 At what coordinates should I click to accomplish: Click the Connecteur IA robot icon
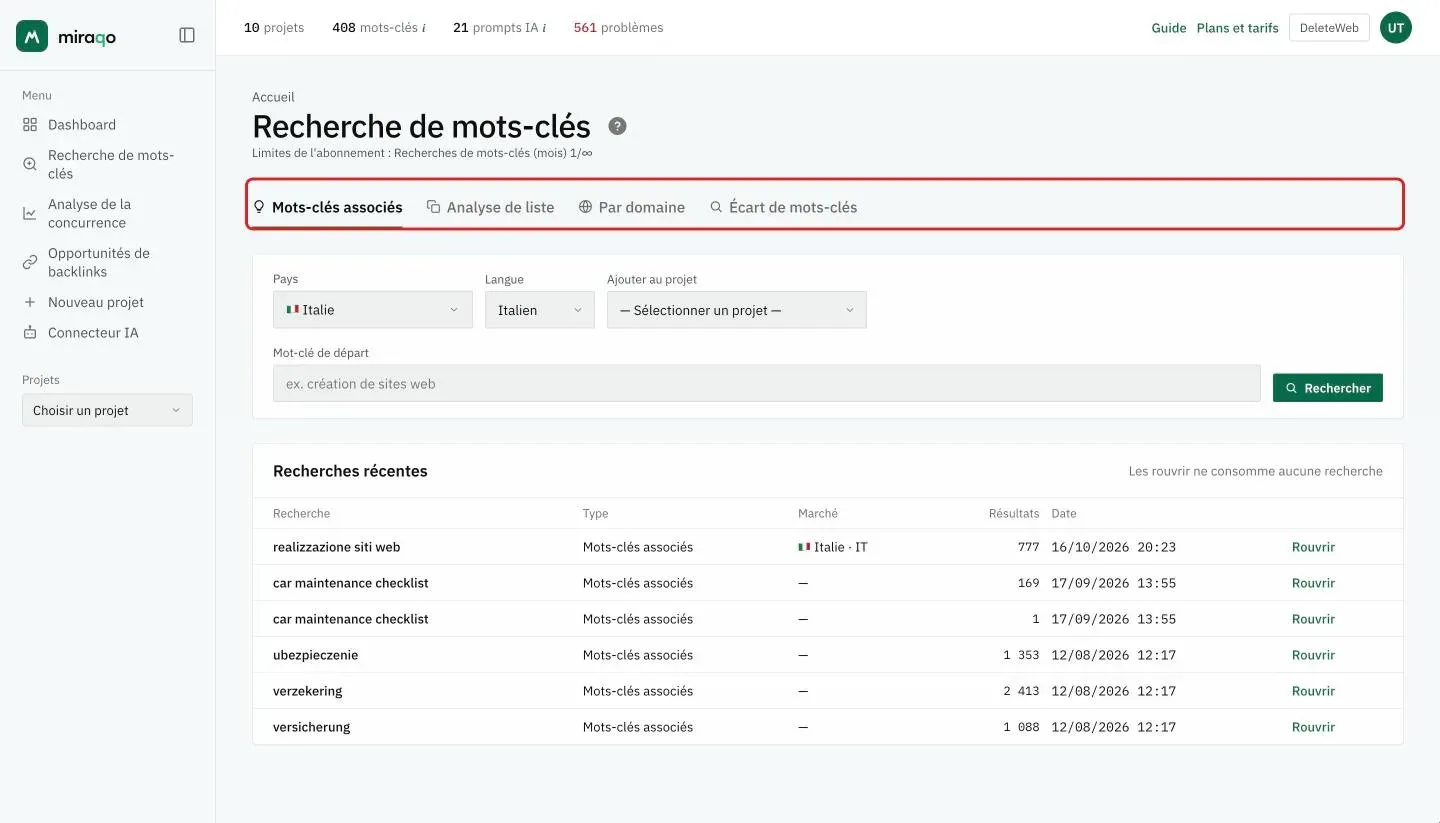point(30,332)
